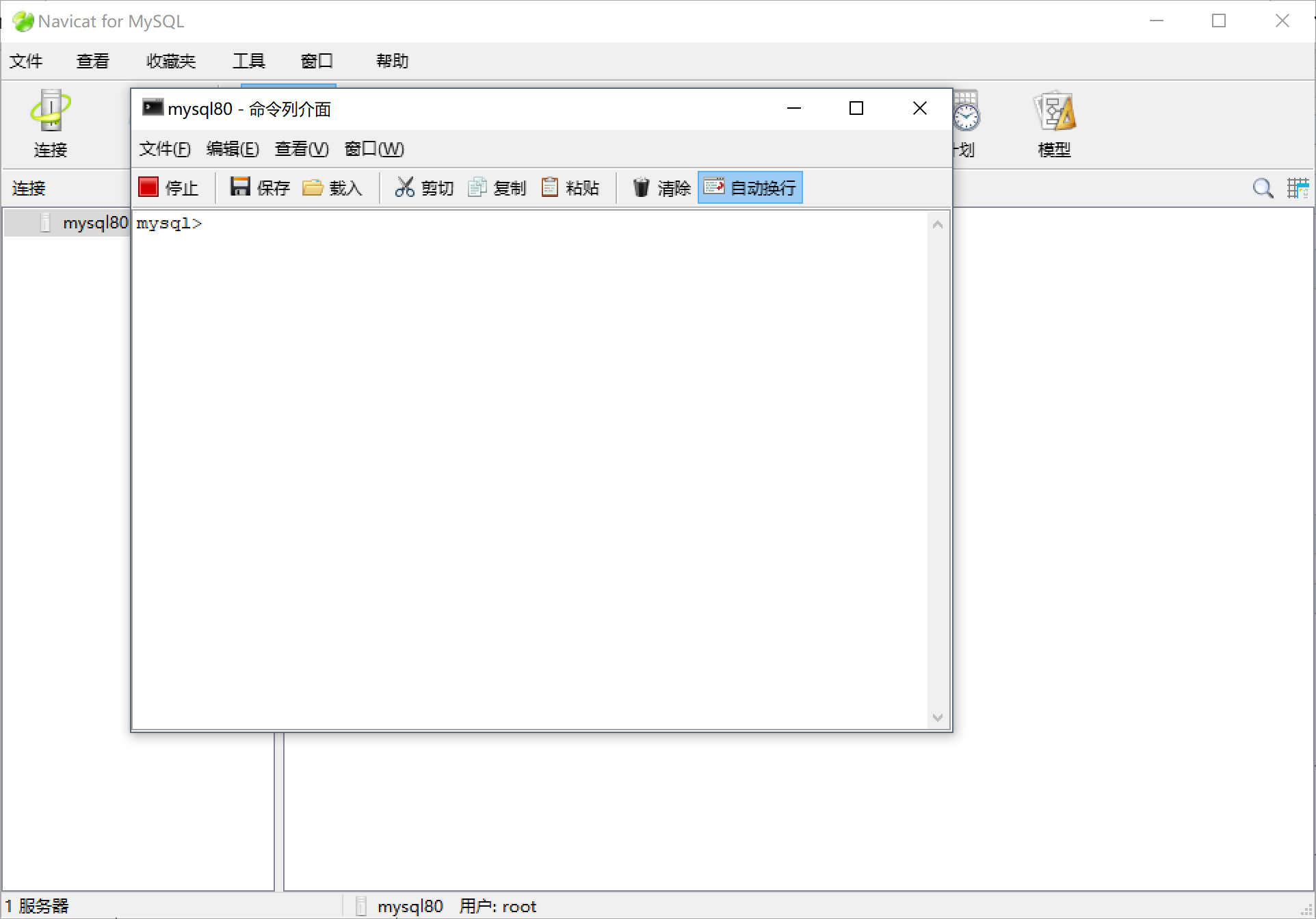The height and width of the screenshot is (919, 1316).
Task: Click the console window terminal icon
Action: click(153, 107)
